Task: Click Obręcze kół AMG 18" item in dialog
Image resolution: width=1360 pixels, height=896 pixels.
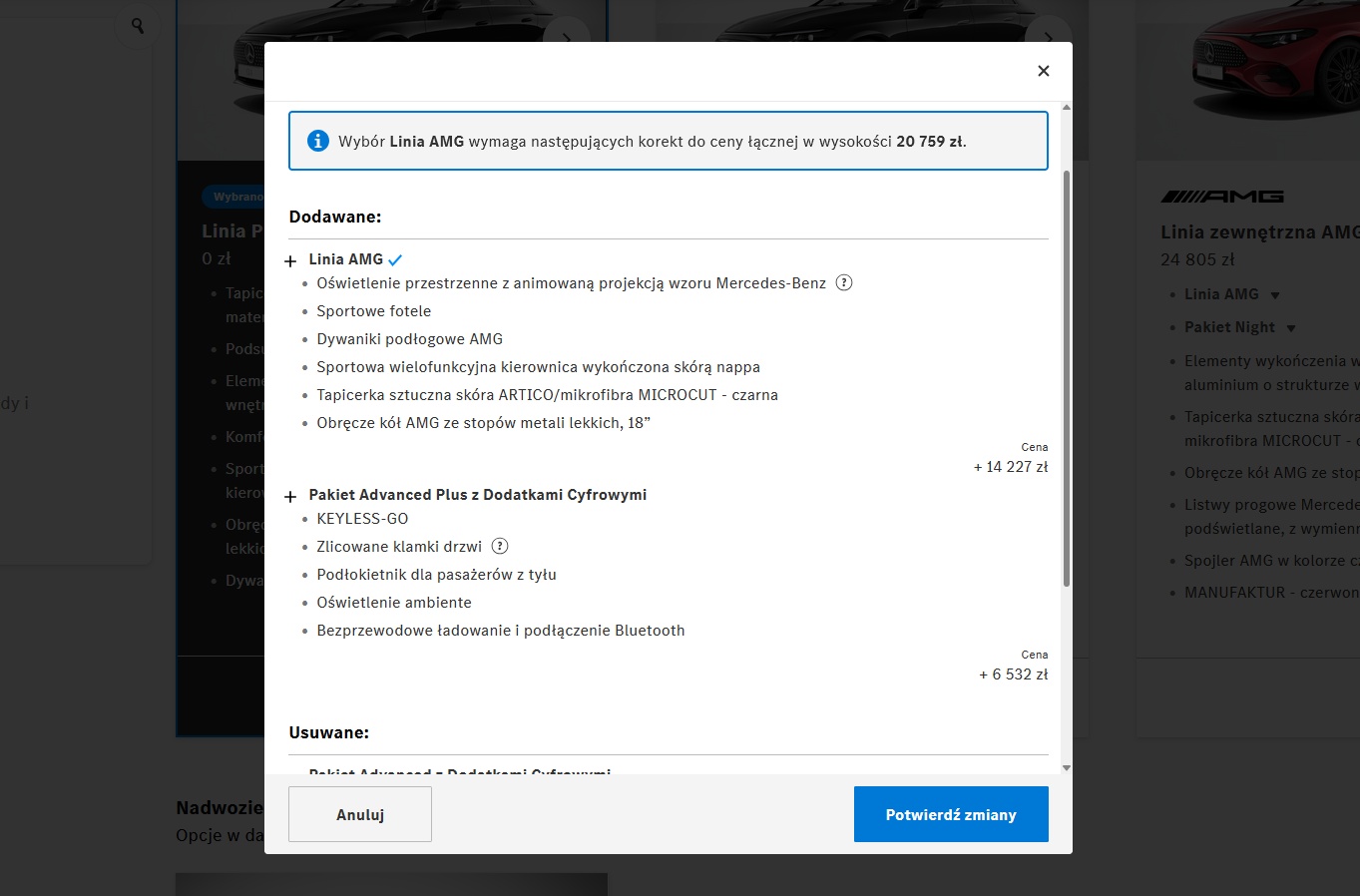Action: [484, 423]
